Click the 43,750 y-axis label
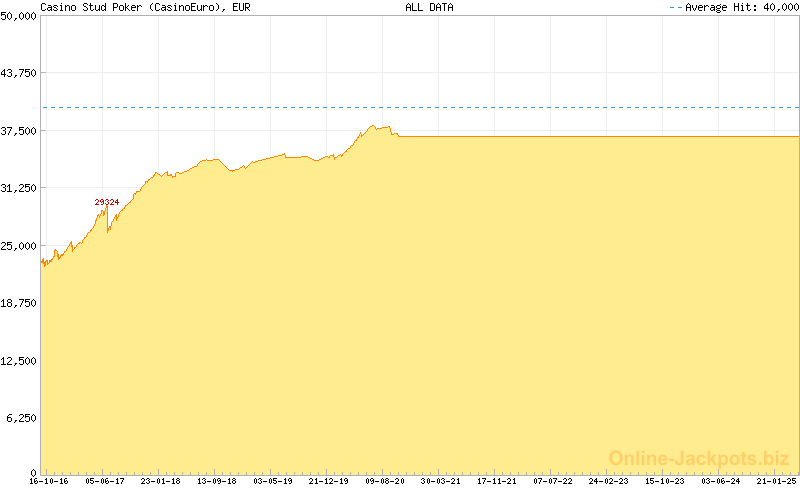The width and height of the screenshot is (800, 490). [19, 73]
